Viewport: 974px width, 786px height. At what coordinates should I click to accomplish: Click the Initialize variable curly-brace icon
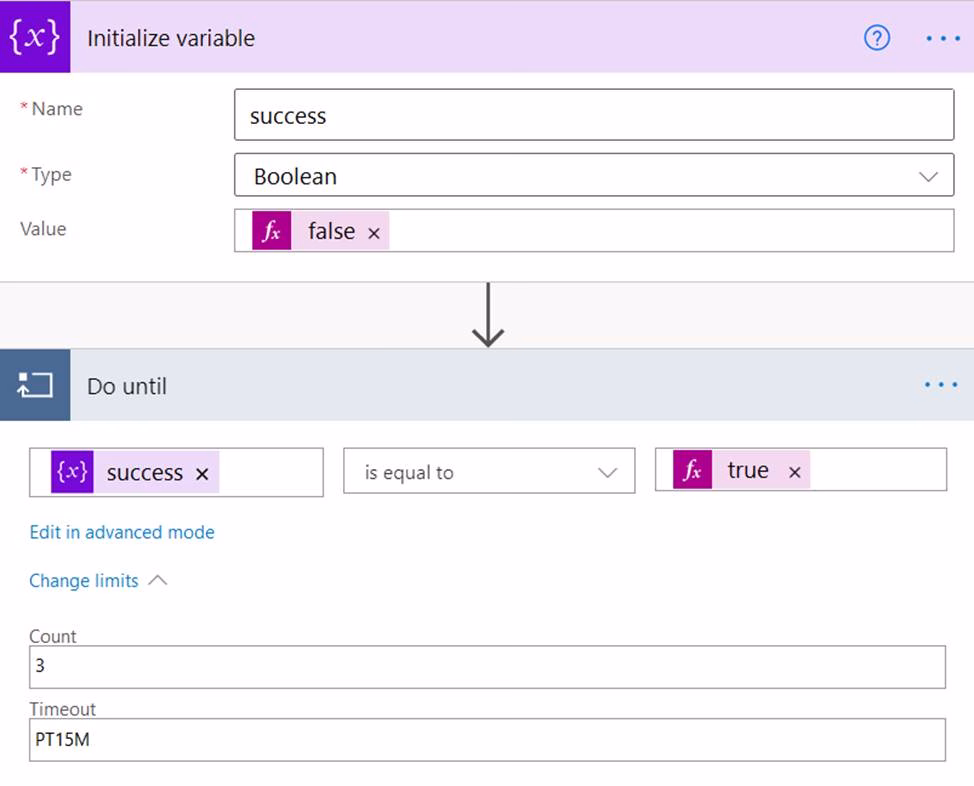[x=35, y=37]
